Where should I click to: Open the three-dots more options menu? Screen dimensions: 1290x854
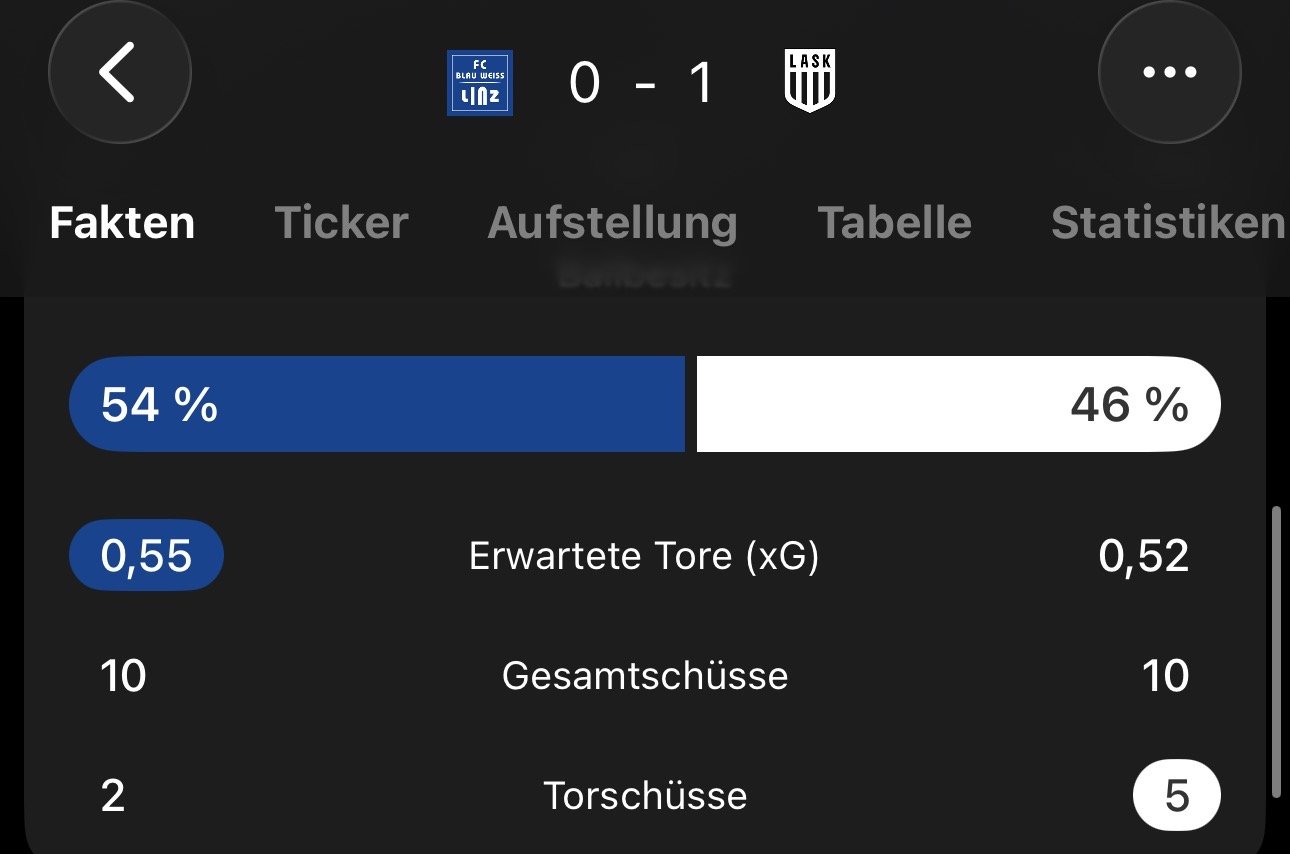[x=1169, y=74]
